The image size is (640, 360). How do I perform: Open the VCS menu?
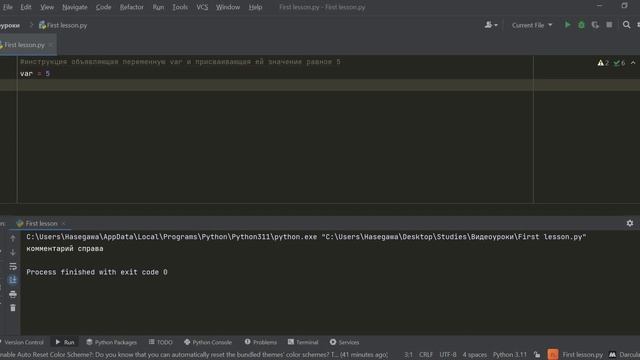[x=202, y=7]
